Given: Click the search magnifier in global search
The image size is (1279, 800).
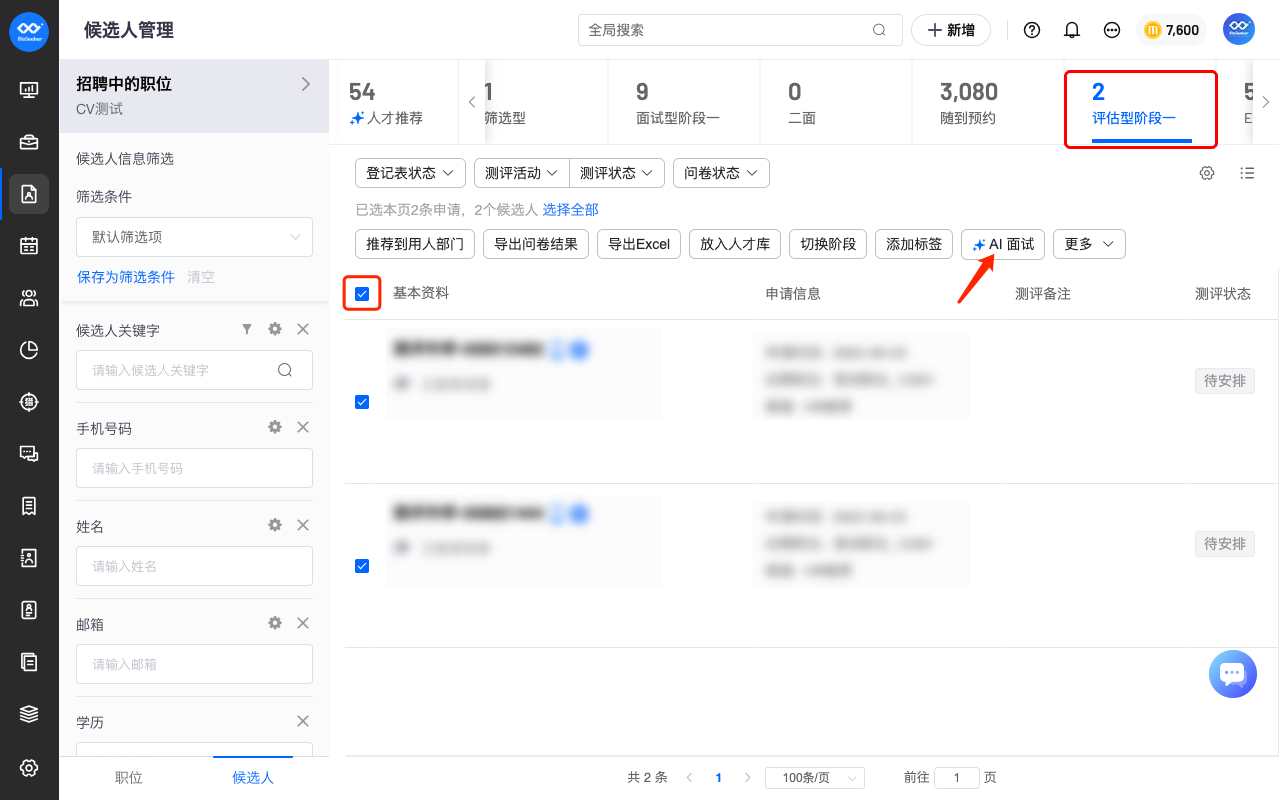Looking at the screenshot, I should [x=879, y=30].
